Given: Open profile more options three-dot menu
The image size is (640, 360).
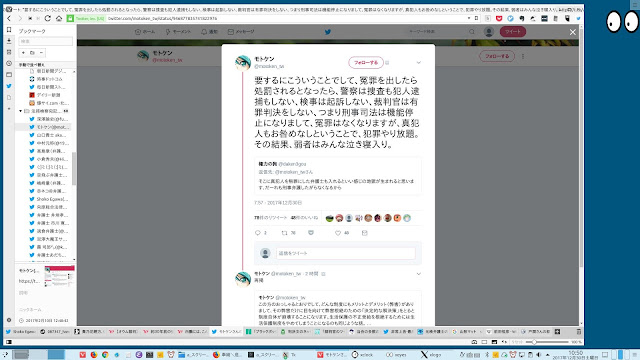Looking at the screenshot, I should (x=523, y=56).
